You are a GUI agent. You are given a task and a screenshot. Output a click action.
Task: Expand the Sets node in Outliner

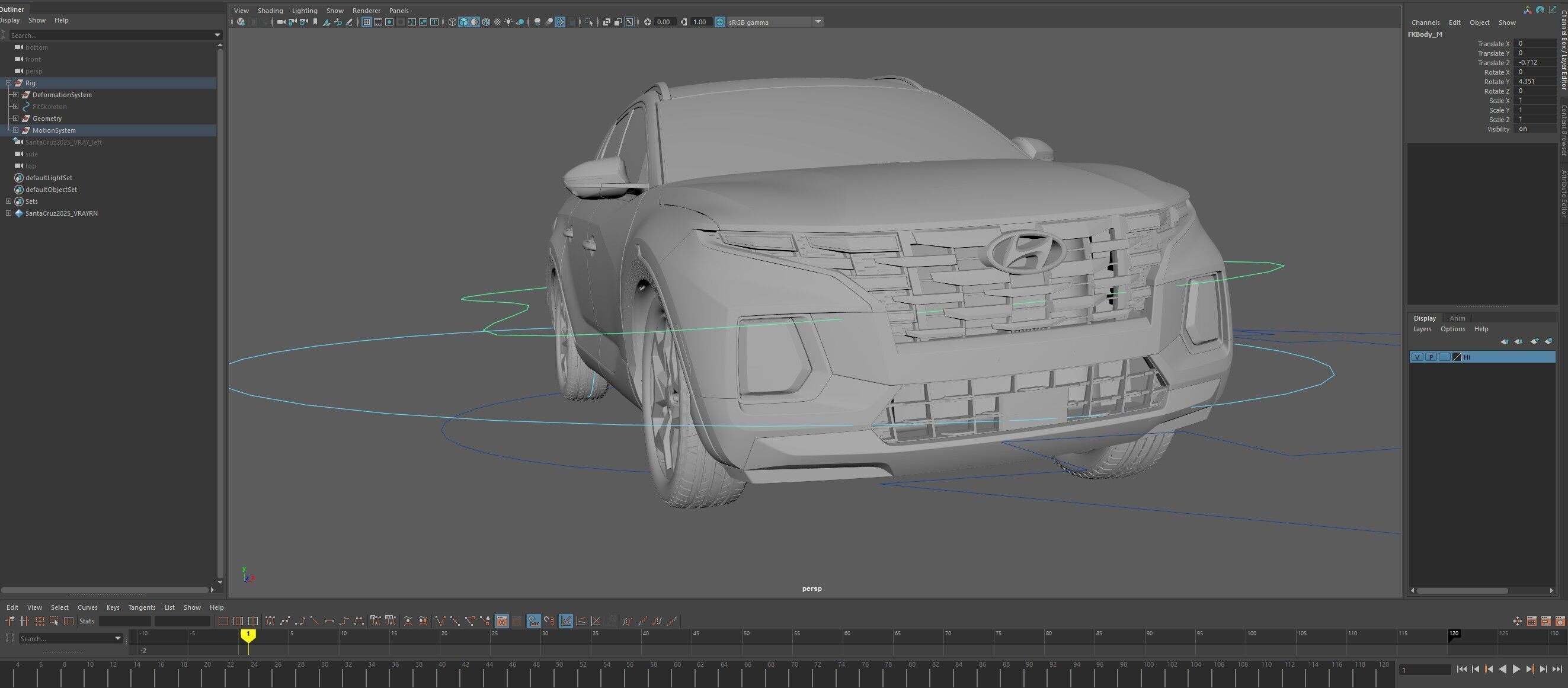(8, 201)
